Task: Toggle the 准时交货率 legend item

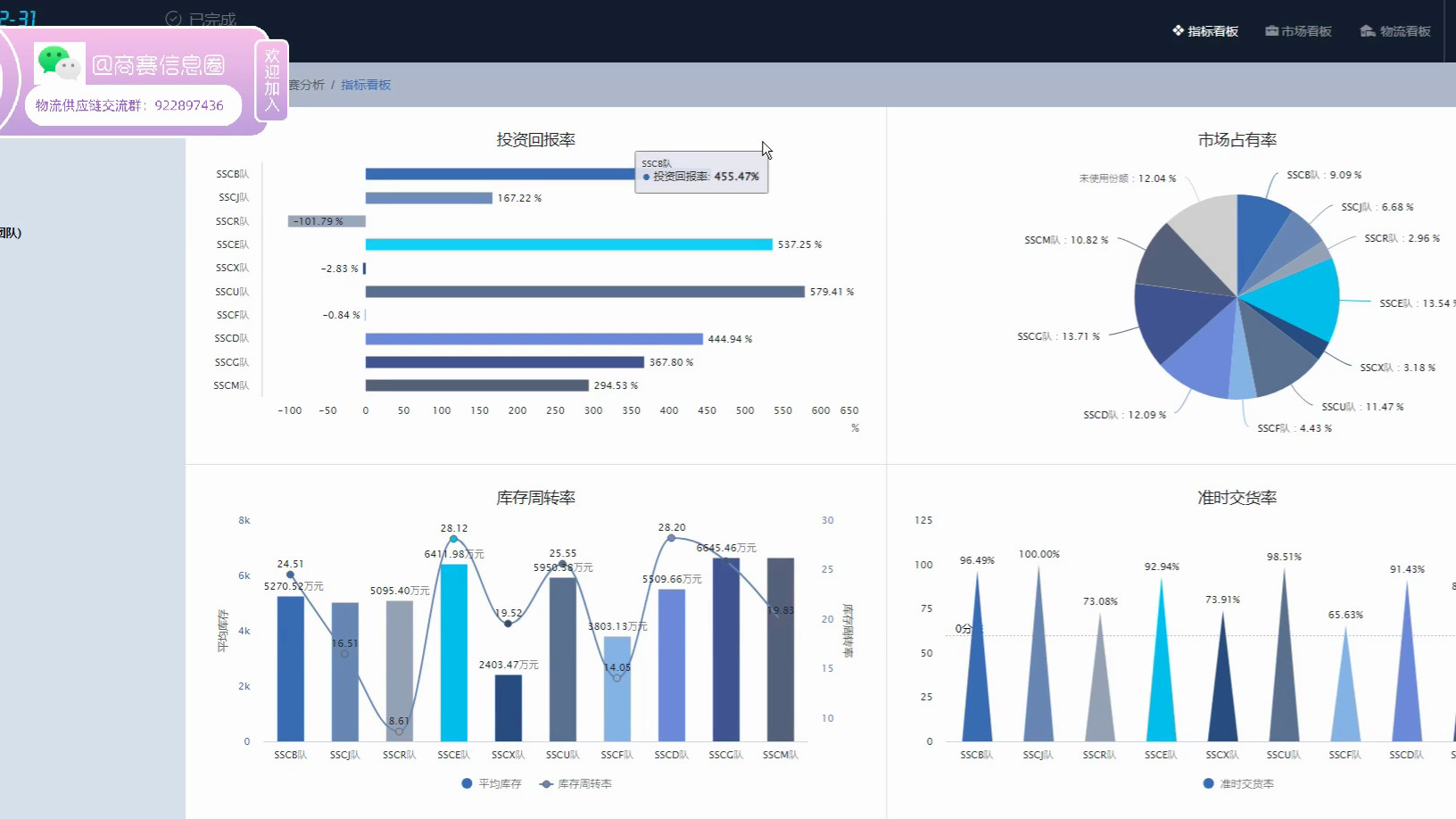Action: pos(1238,783)
